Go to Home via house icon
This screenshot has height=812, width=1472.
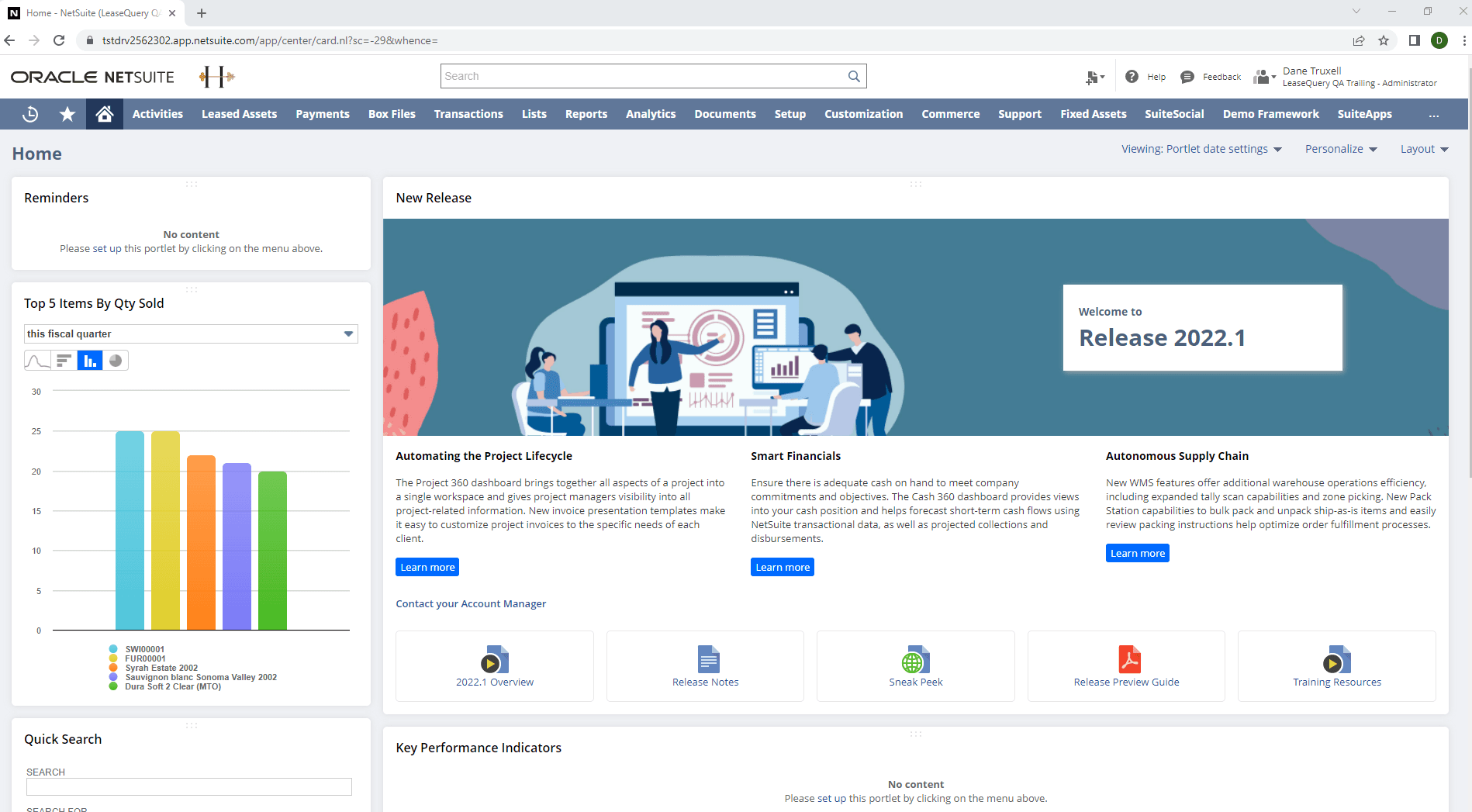click(x=105, y=114)
